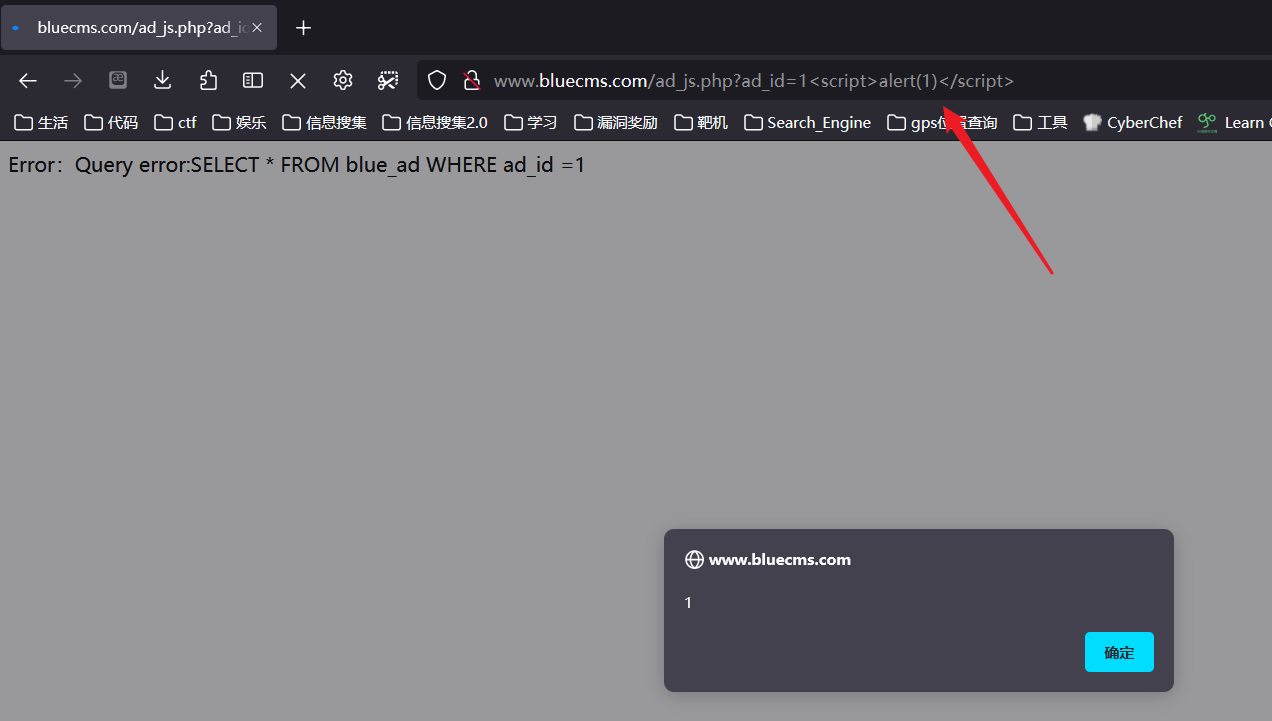Open the 信息搜集 bookmarks folder
The image size is (1272, 721).
325,122
